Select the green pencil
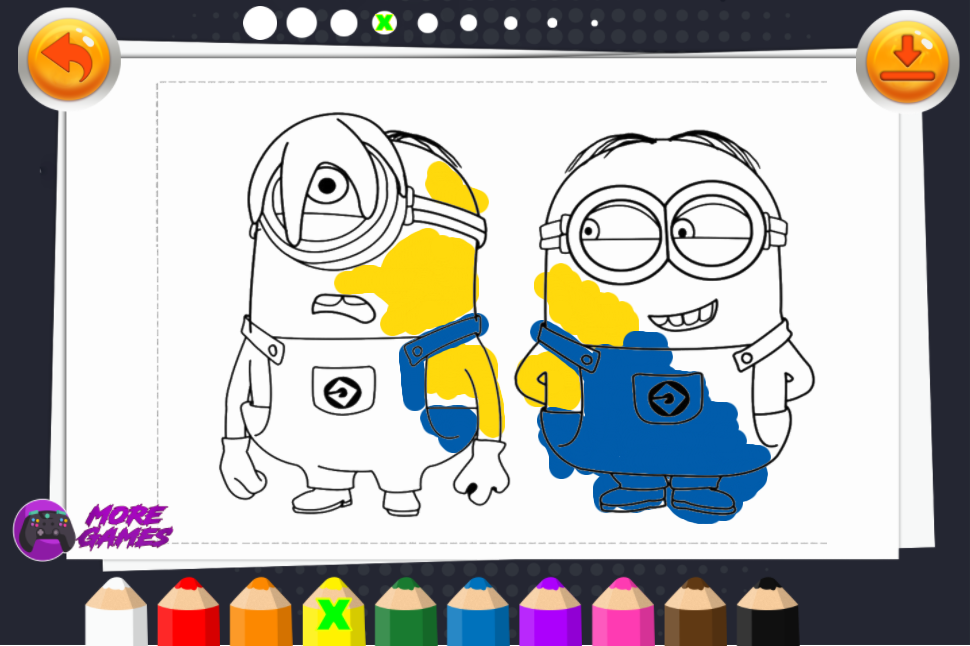The image size is (970, 646). [406, 613]
